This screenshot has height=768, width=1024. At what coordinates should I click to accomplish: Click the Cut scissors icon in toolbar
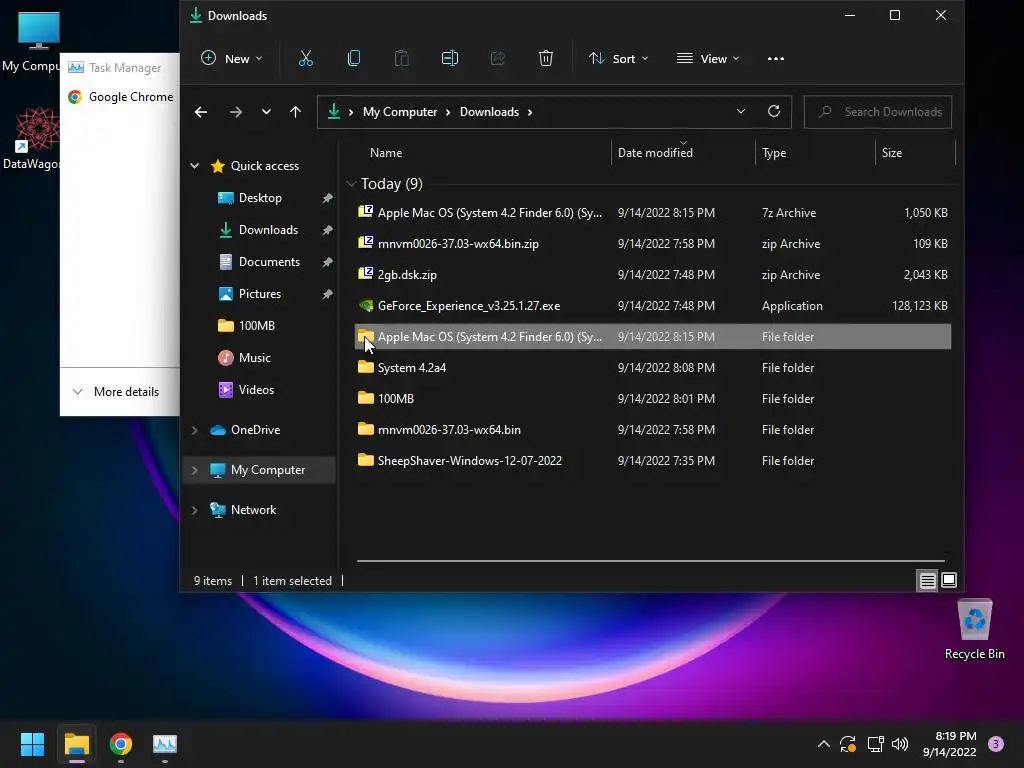306,59
